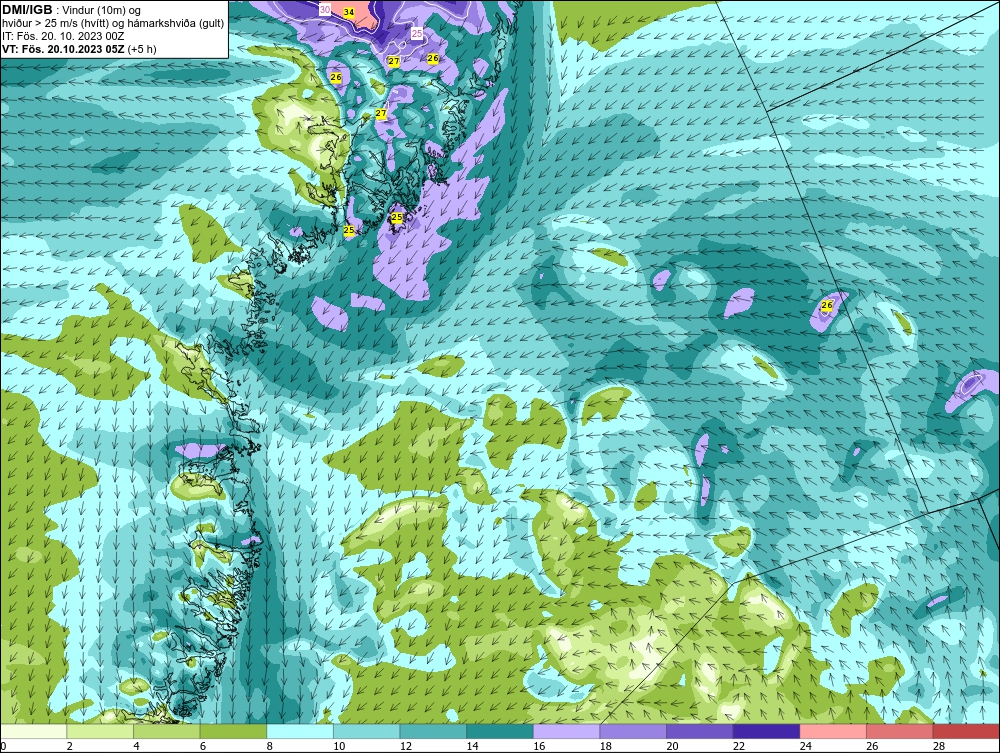Click the 26 gust label on eastern offshore patch
Viewport: 1000px width, 753px height.
[x=827, y=305]
